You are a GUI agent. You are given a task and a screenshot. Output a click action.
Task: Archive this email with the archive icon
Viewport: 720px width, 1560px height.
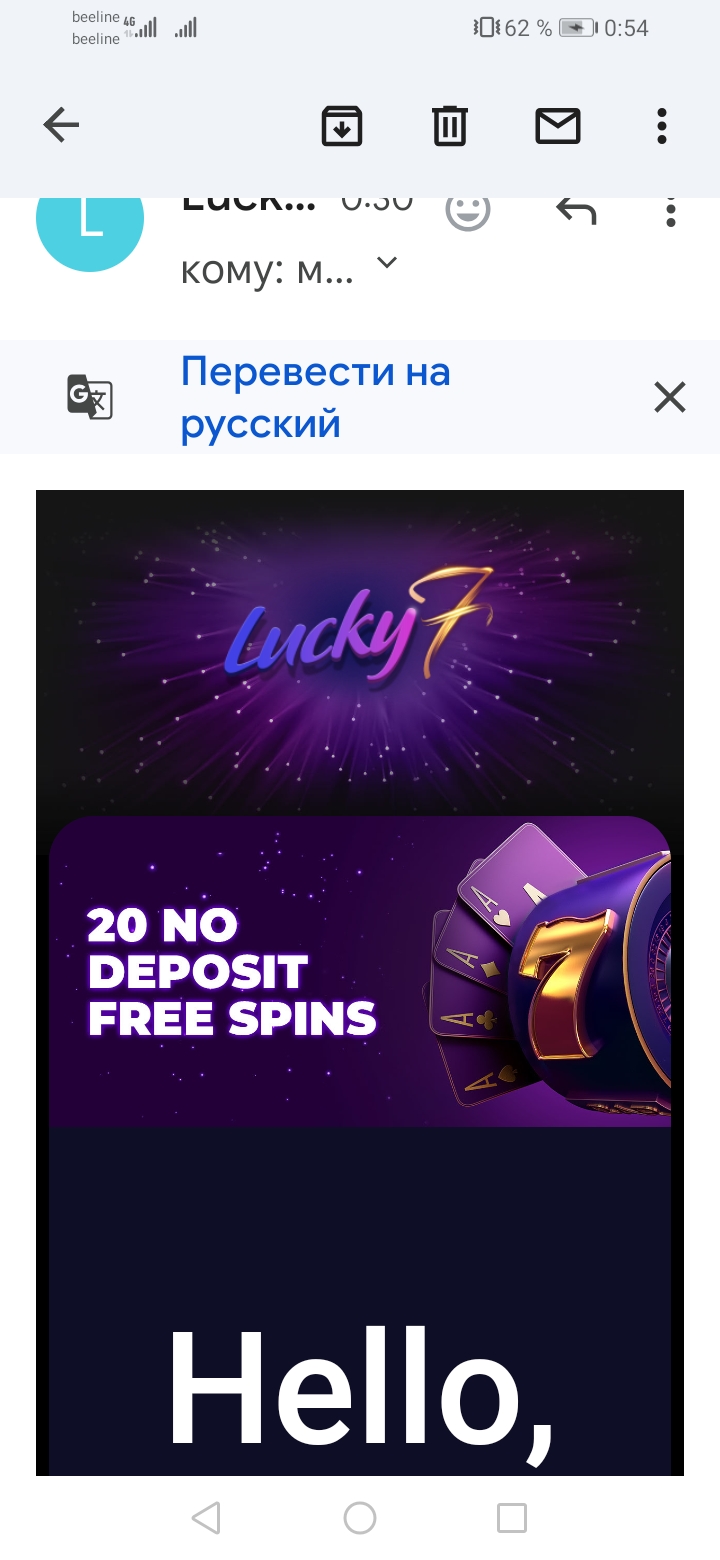[x=342, y=126]
